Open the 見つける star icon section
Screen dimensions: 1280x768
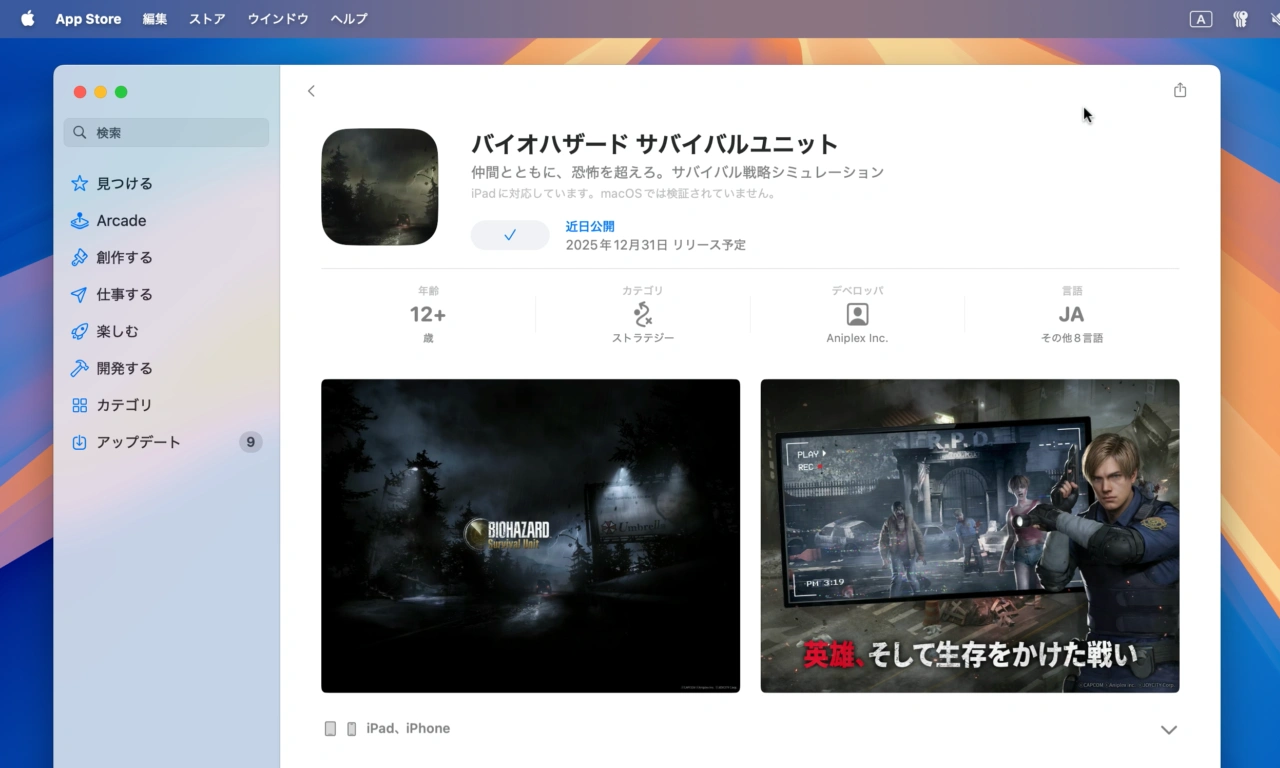tap(80, 184)
